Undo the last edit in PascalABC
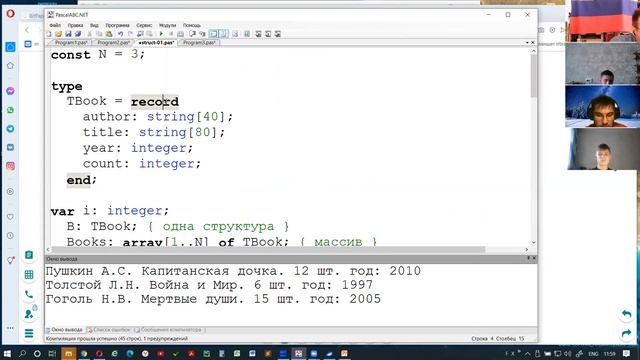Screen dimensions: 640x360 coord(120,34)
